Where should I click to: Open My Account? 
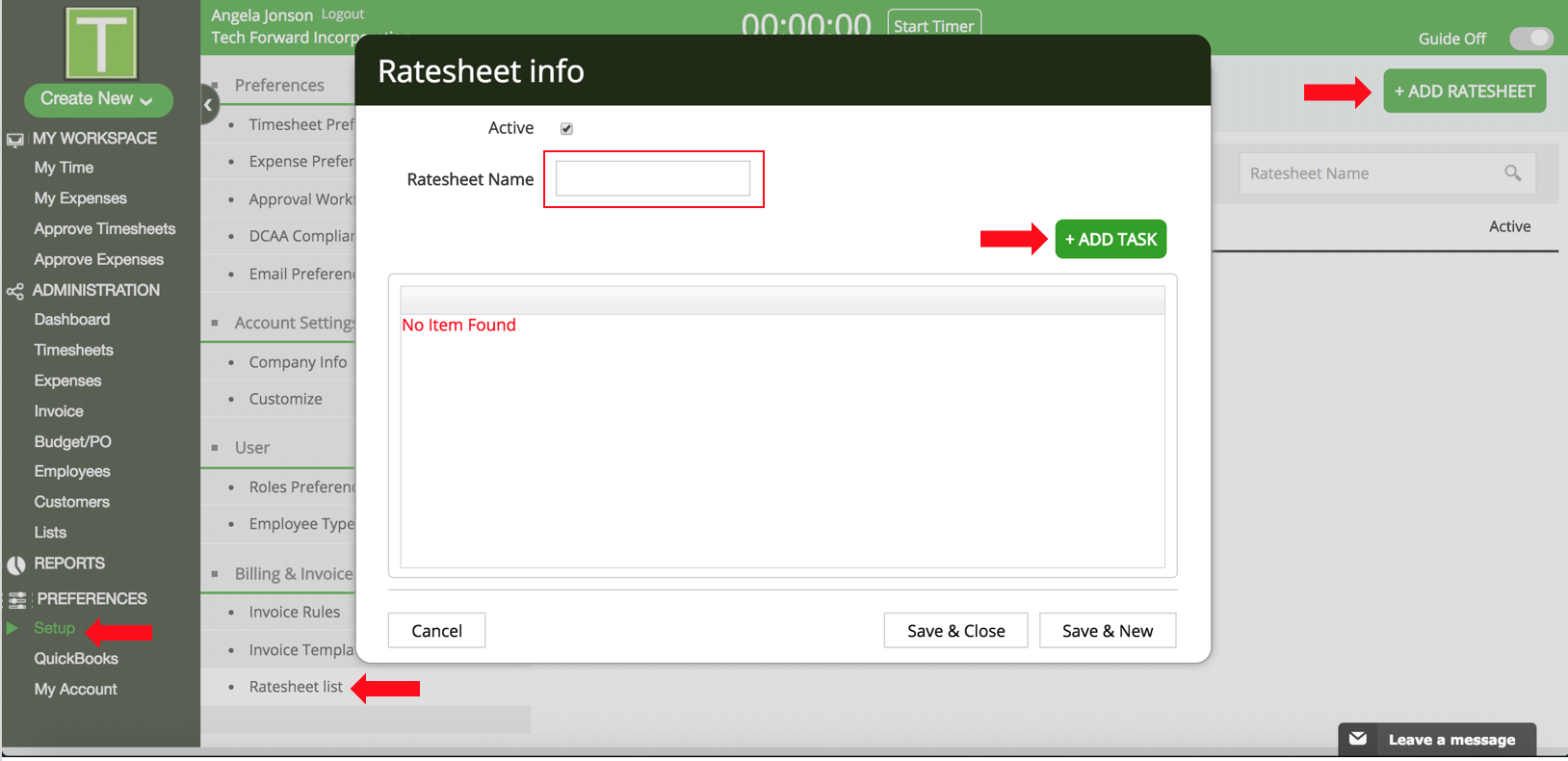pyautogui.click(x=75, y=690)
